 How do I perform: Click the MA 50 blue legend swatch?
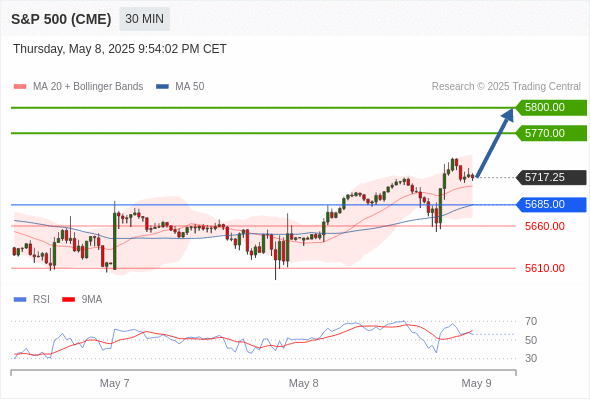click(163, 87)
